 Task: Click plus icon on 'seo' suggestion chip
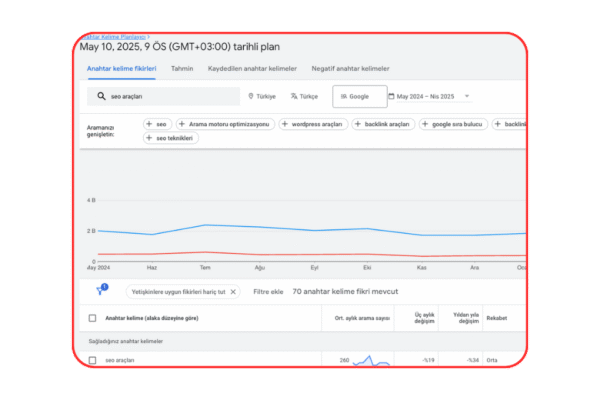[x=150, y=124]
